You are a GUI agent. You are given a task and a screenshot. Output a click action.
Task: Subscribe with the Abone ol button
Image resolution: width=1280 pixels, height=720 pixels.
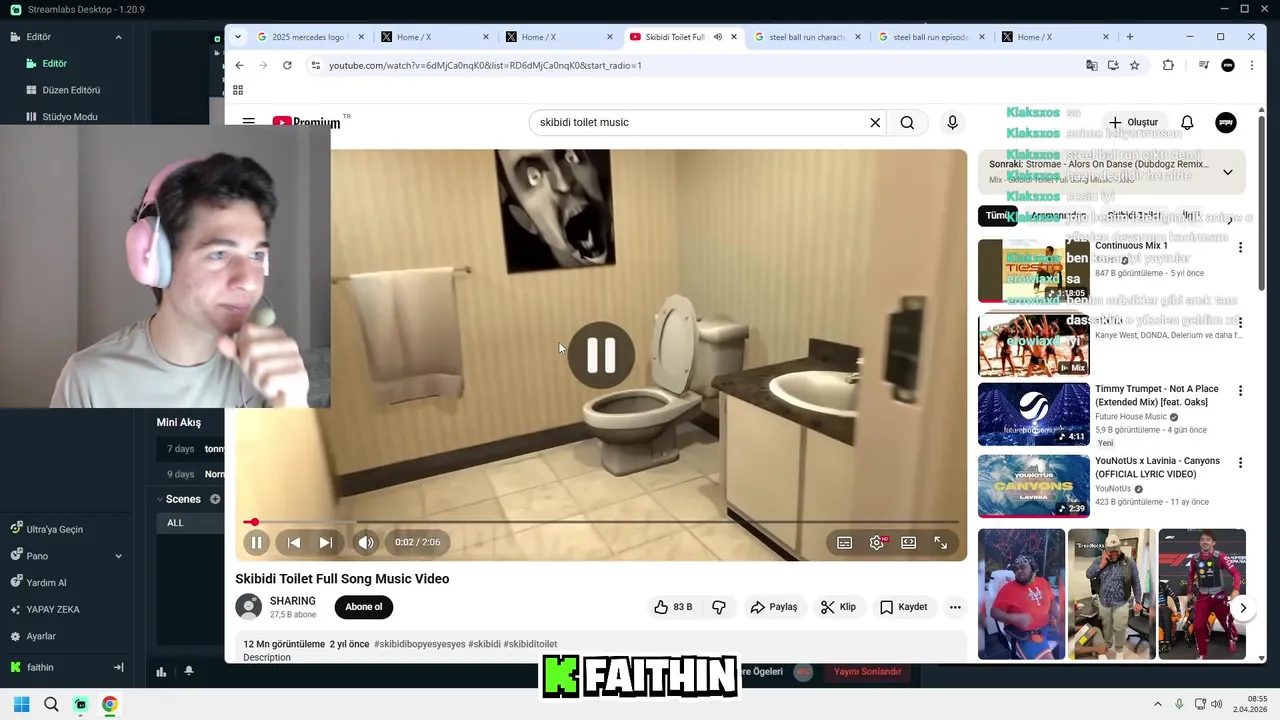click(x=364, y=607)
